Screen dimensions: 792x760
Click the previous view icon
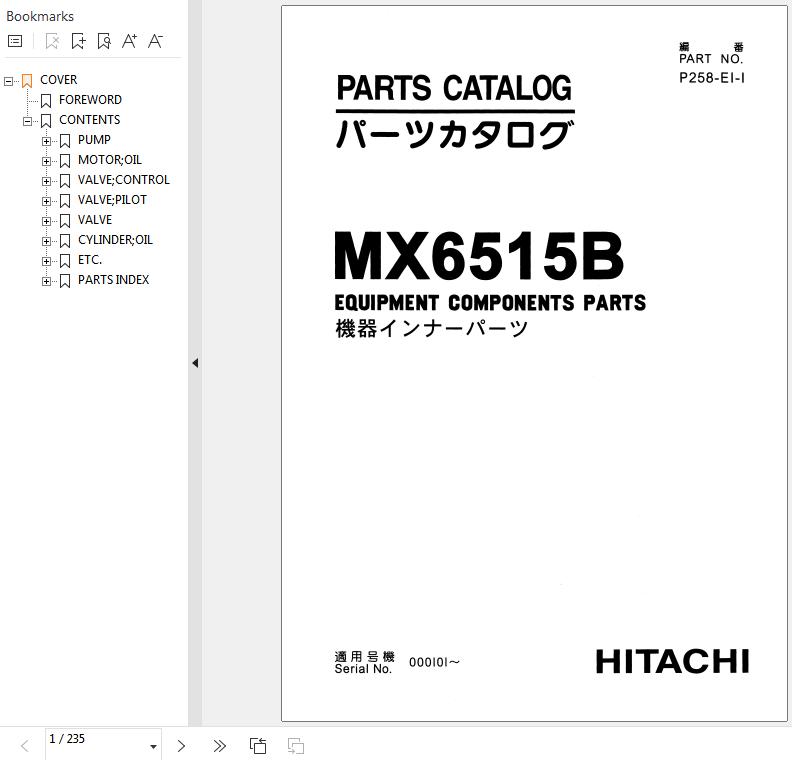pos(258,746)
